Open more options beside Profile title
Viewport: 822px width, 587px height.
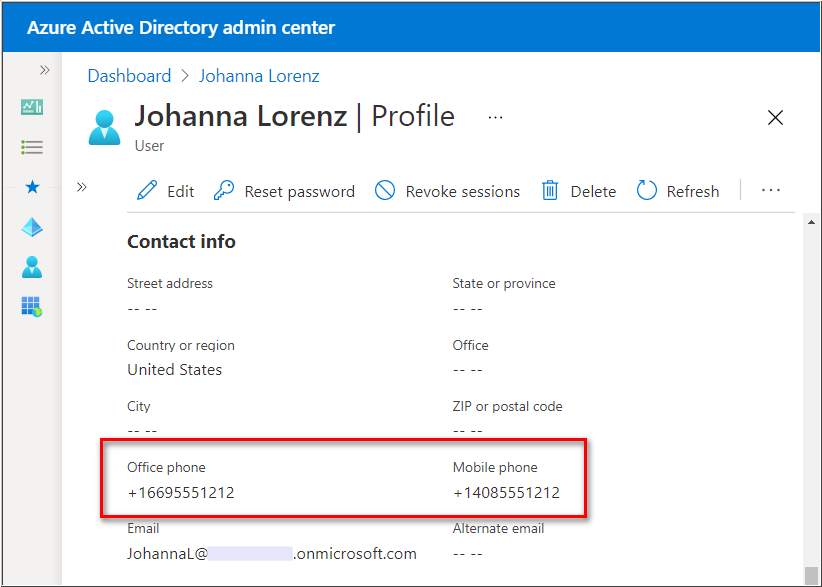tap(495, 117)
